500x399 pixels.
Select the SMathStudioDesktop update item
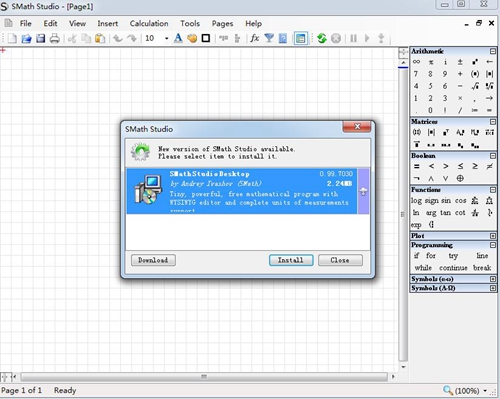(242, 191)
